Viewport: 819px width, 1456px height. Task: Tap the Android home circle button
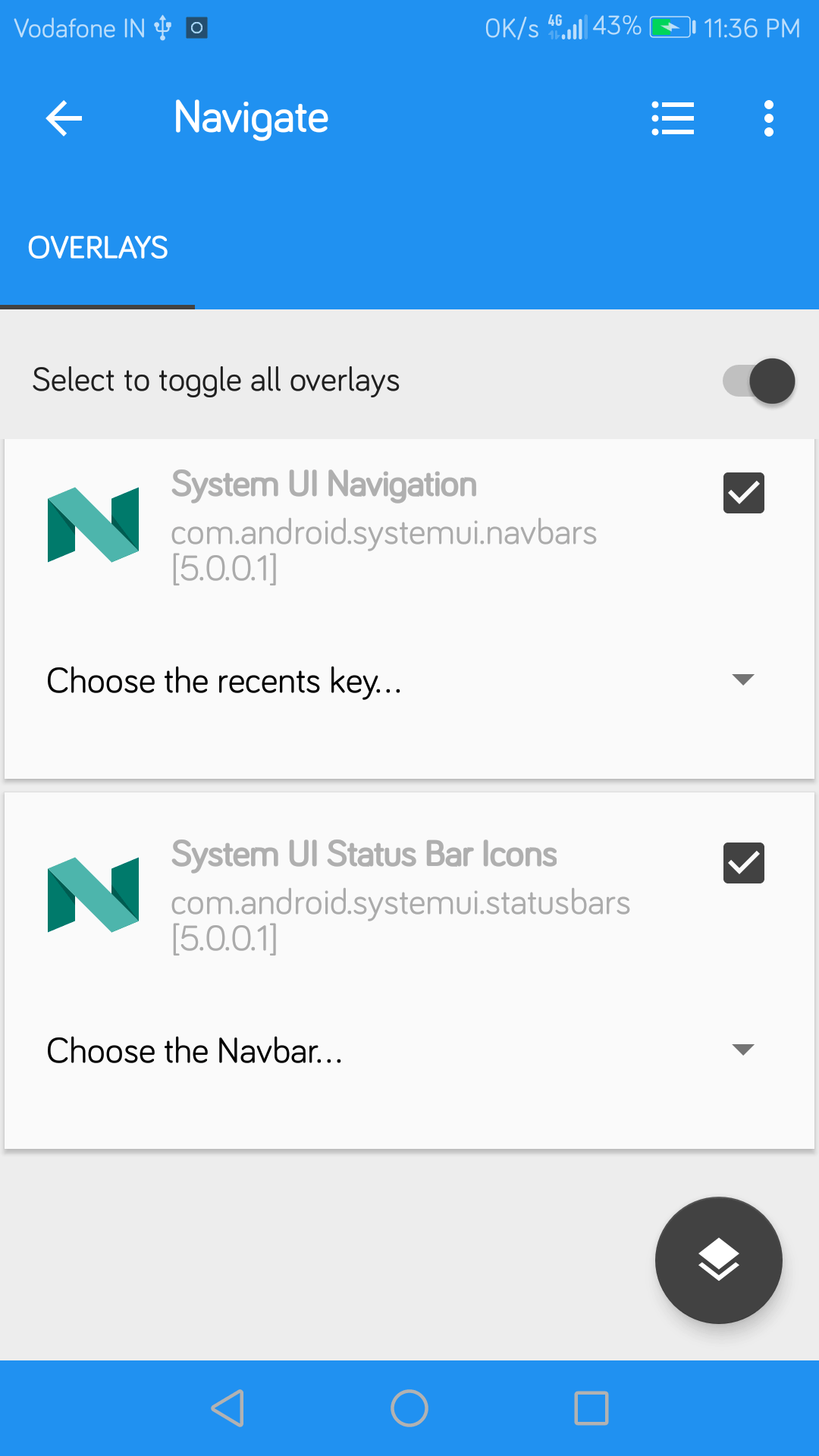[x=409, y=1408]
